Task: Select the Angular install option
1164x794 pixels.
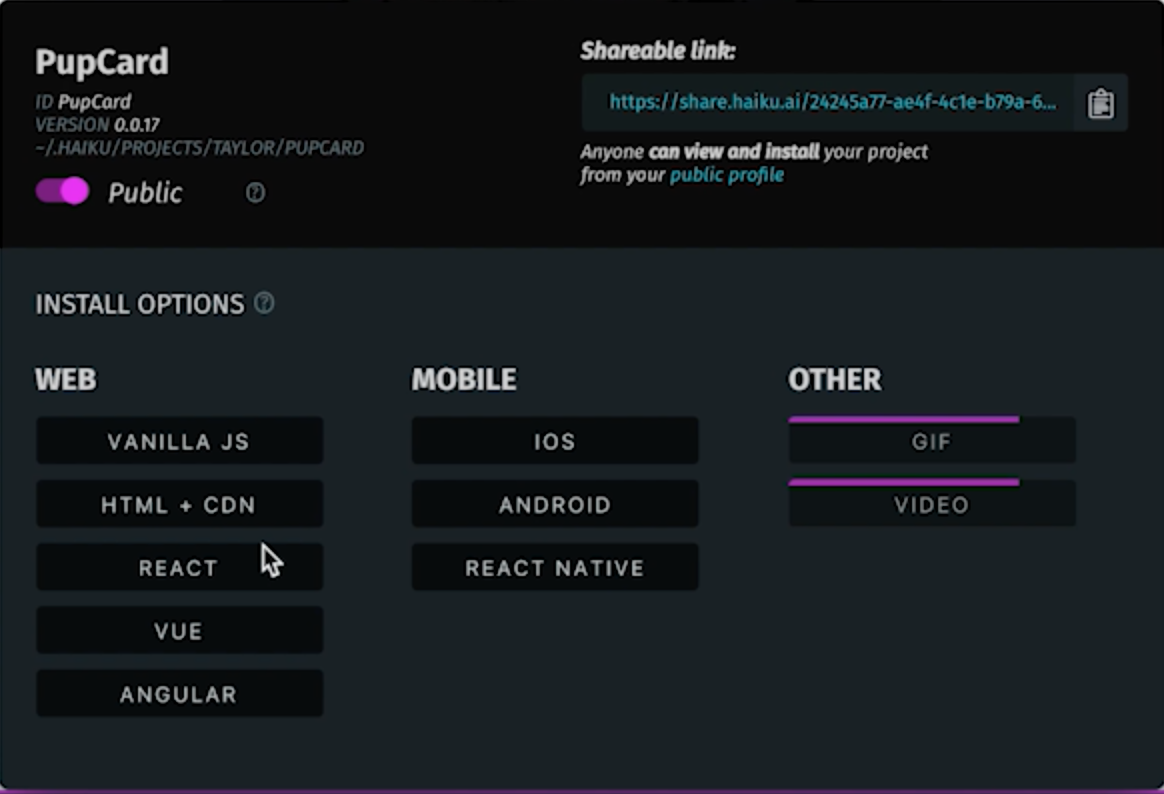Action: 179,693
